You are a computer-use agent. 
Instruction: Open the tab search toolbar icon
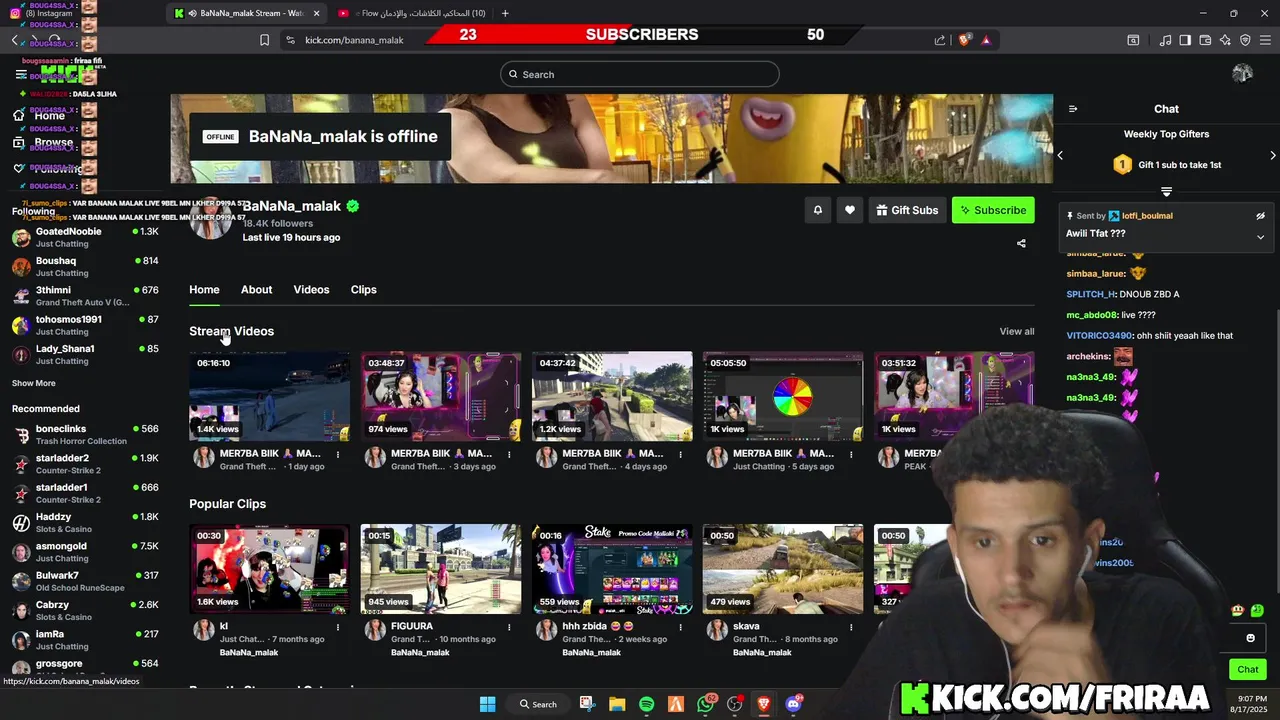1133,40
